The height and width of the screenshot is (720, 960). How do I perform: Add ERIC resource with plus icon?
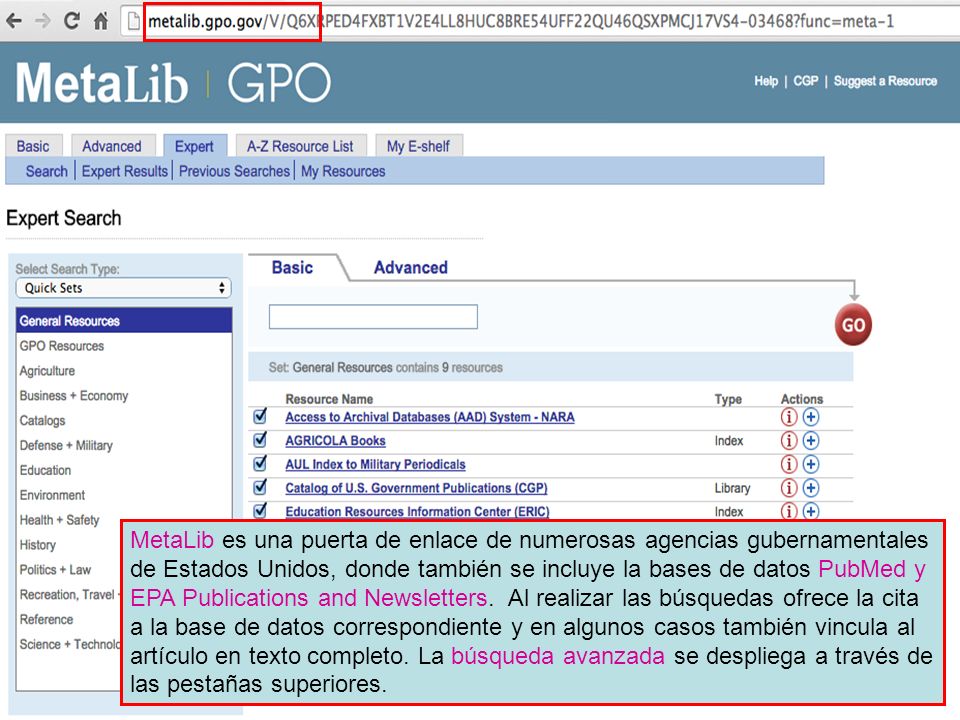[x=811, y=511]
